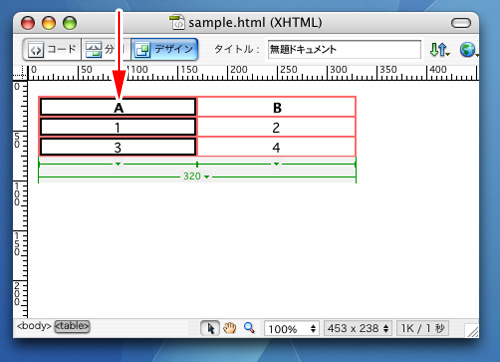Click header cell A
Image resolution: width=500 pixels, height=362 pixels.
(x=118, y=107)
